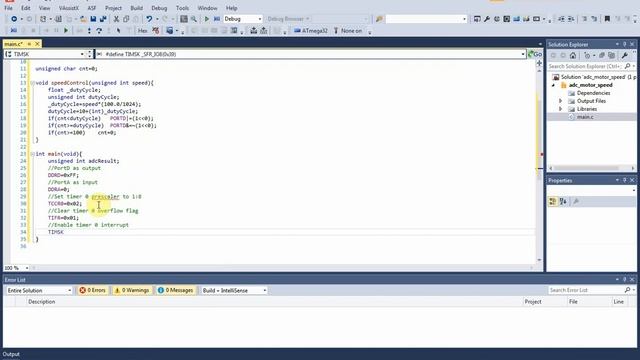Open the Output tab at bottom
640x360 pixels.
coord(11,354)
